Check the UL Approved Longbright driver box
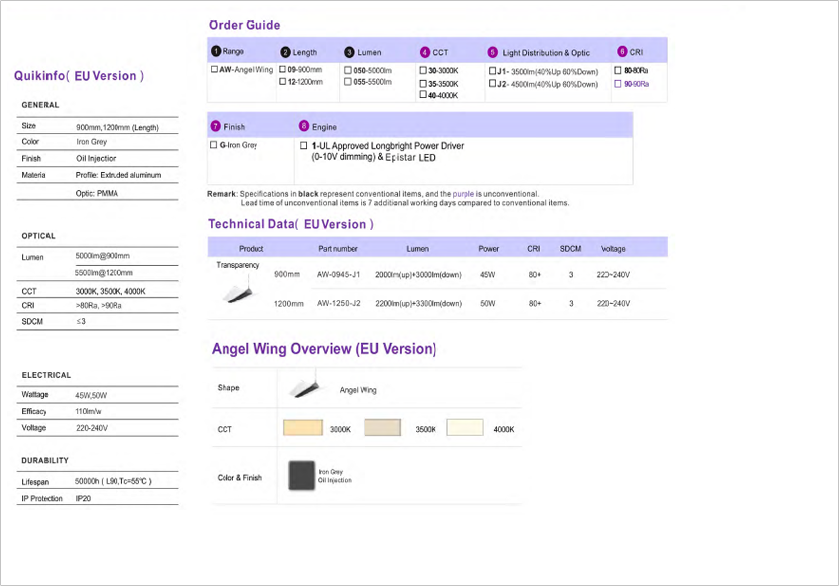This screenshot has width=839, height=586. tap(304, 145)
